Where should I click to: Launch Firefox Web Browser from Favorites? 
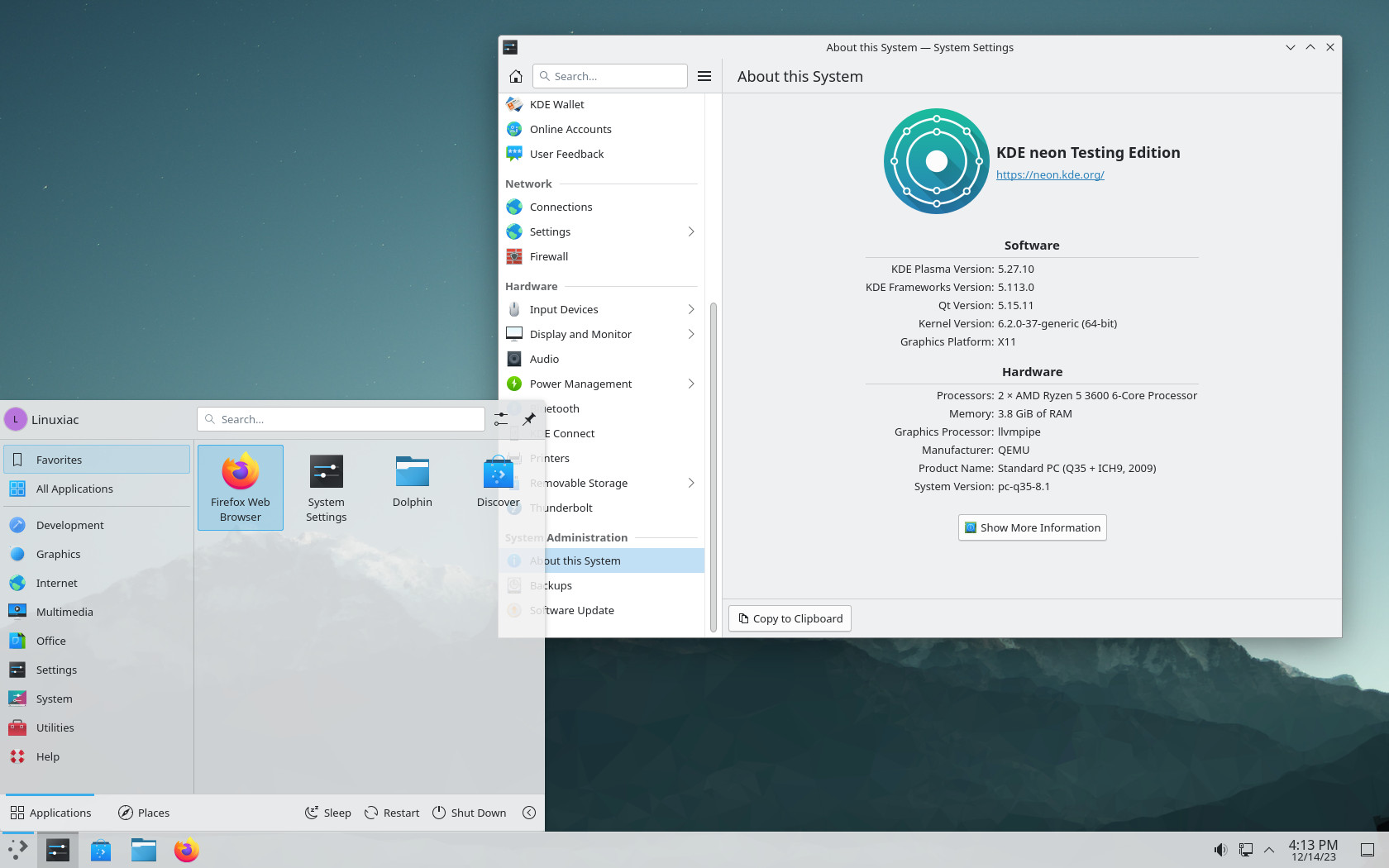(241, 488)
